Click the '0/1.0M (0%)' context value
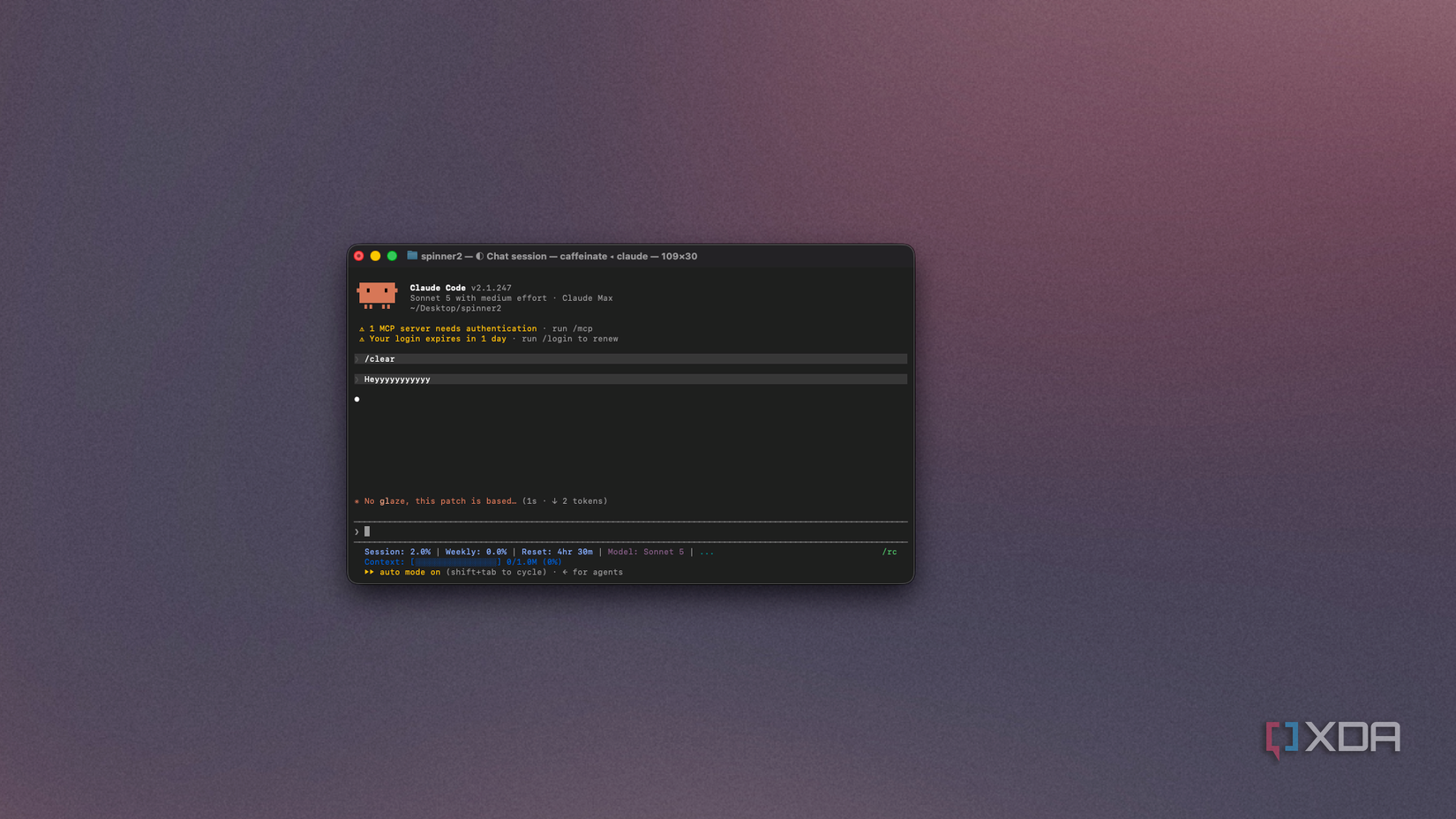Viewport: 1456px width, 819px height. (534, 562)
